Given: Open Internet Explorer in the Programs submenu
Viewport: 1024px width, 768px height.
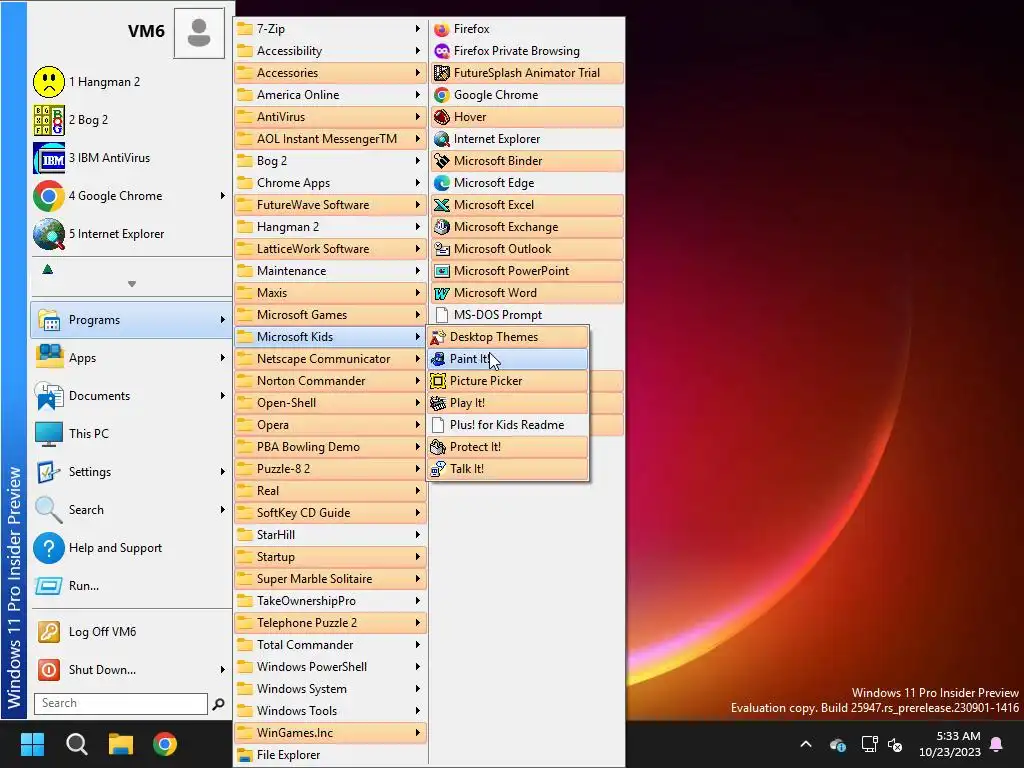Looking at the screenshot, I should 527,138.
